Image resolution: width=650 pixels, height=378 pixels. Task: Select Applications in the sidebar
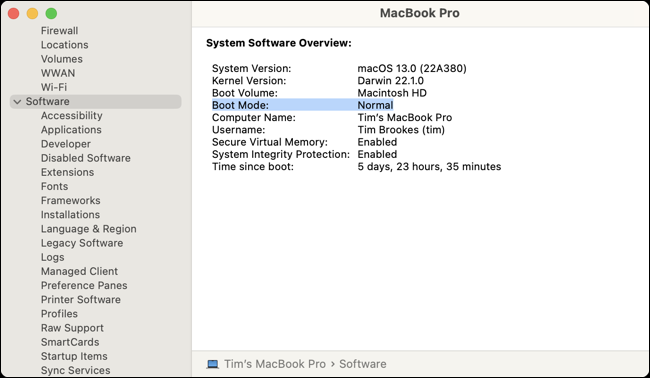point(71,130)
